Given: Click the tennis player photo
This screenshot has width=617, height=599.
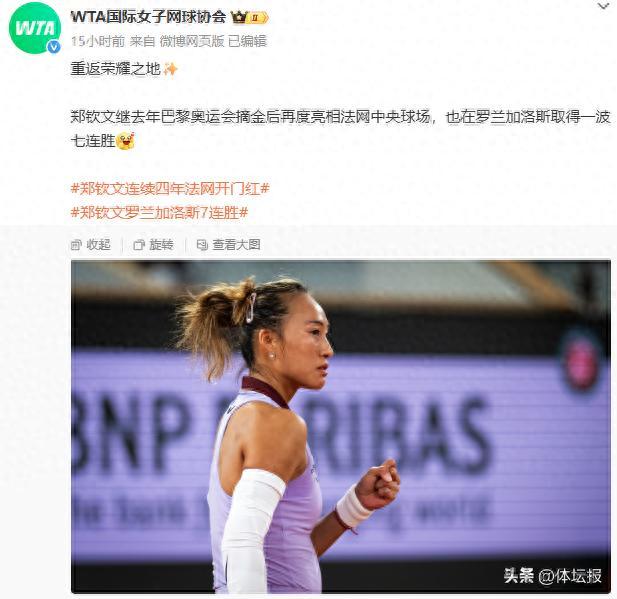Looking at the screenshot, I should [341, 427].
